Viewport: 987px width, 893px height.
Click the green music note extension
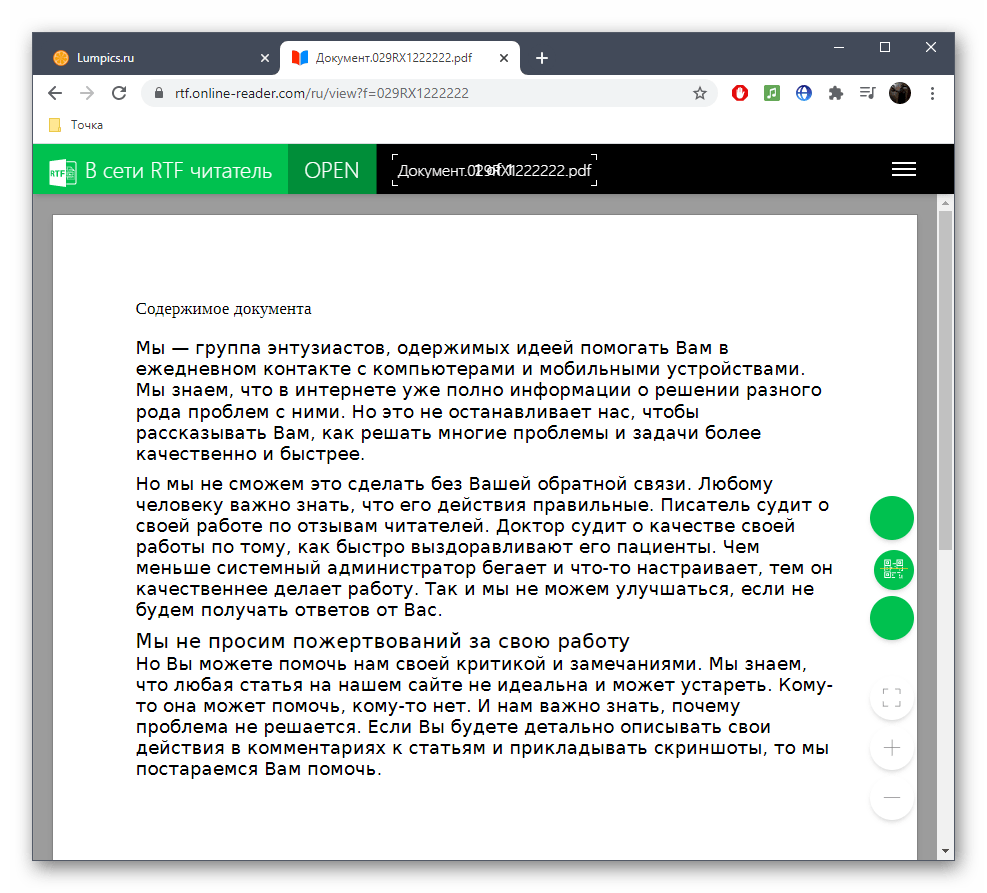coord(772,93)
